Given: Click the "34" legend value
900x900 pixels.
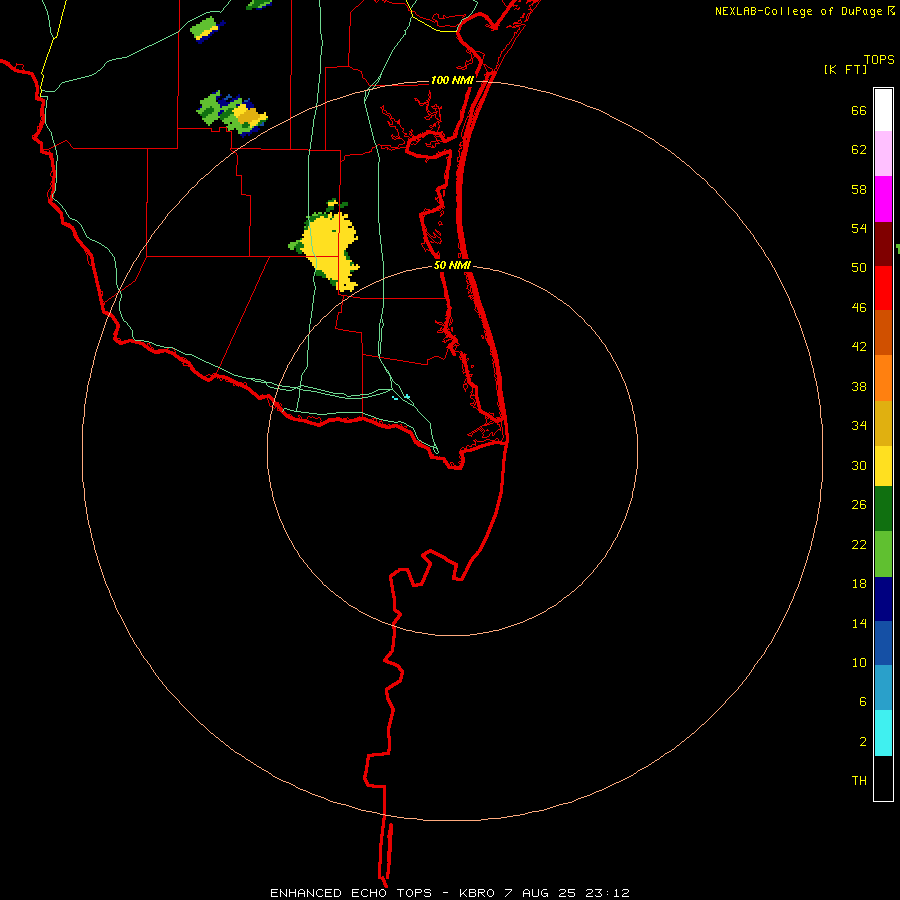Looking at the screenshot, I should (x=859, y=426).
